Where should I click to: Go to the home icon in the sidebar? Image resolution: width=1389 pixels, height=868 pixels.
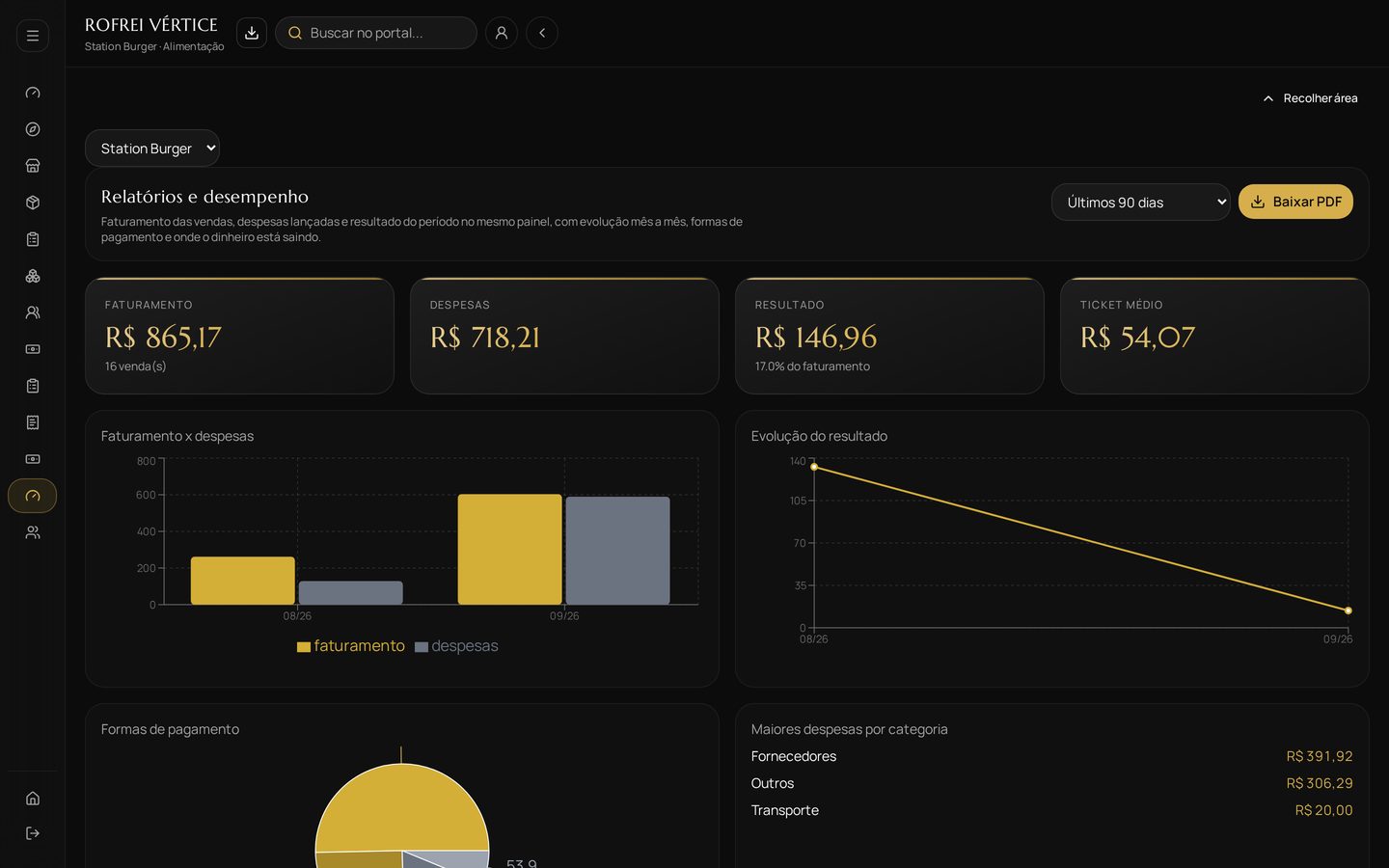pos(33,799)
